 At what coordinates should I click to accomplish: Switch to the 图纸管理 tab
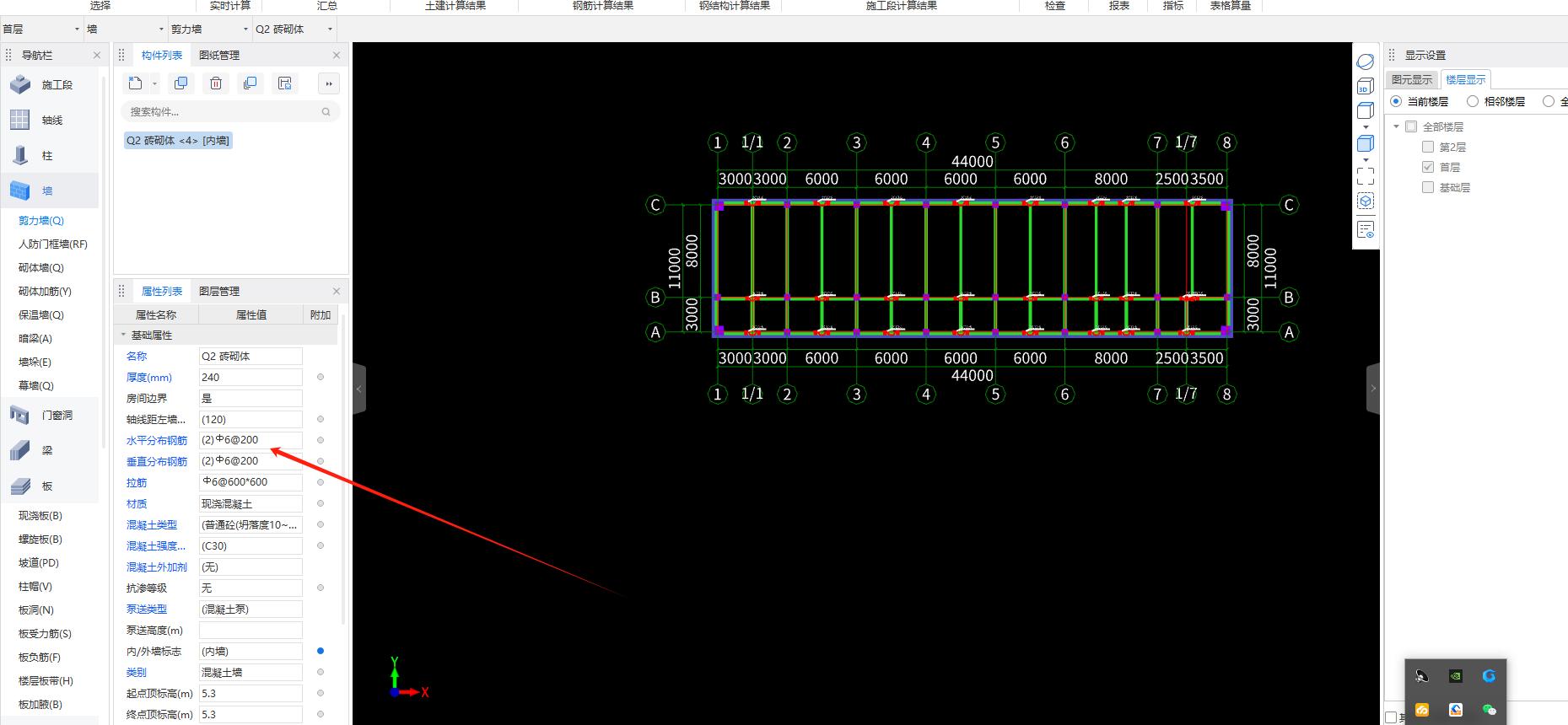(219, 55)
